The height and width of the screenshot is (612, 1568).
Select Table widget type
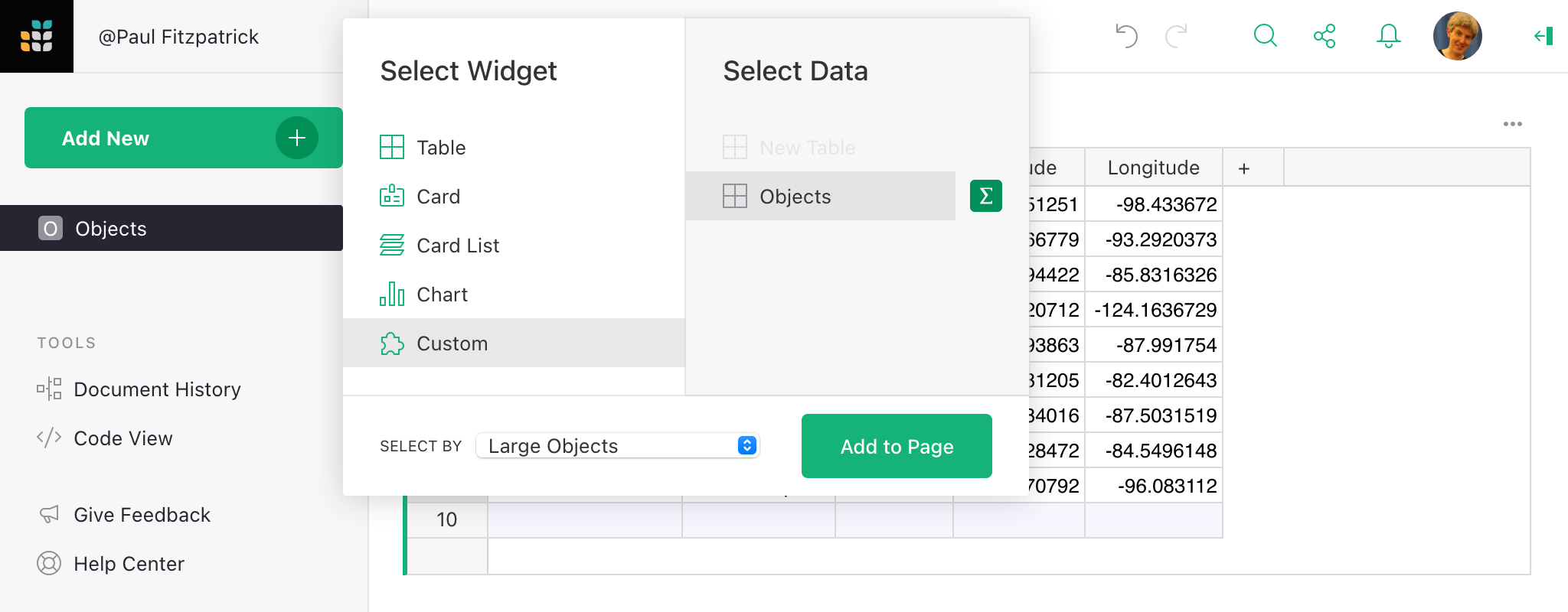click(514, 147)
